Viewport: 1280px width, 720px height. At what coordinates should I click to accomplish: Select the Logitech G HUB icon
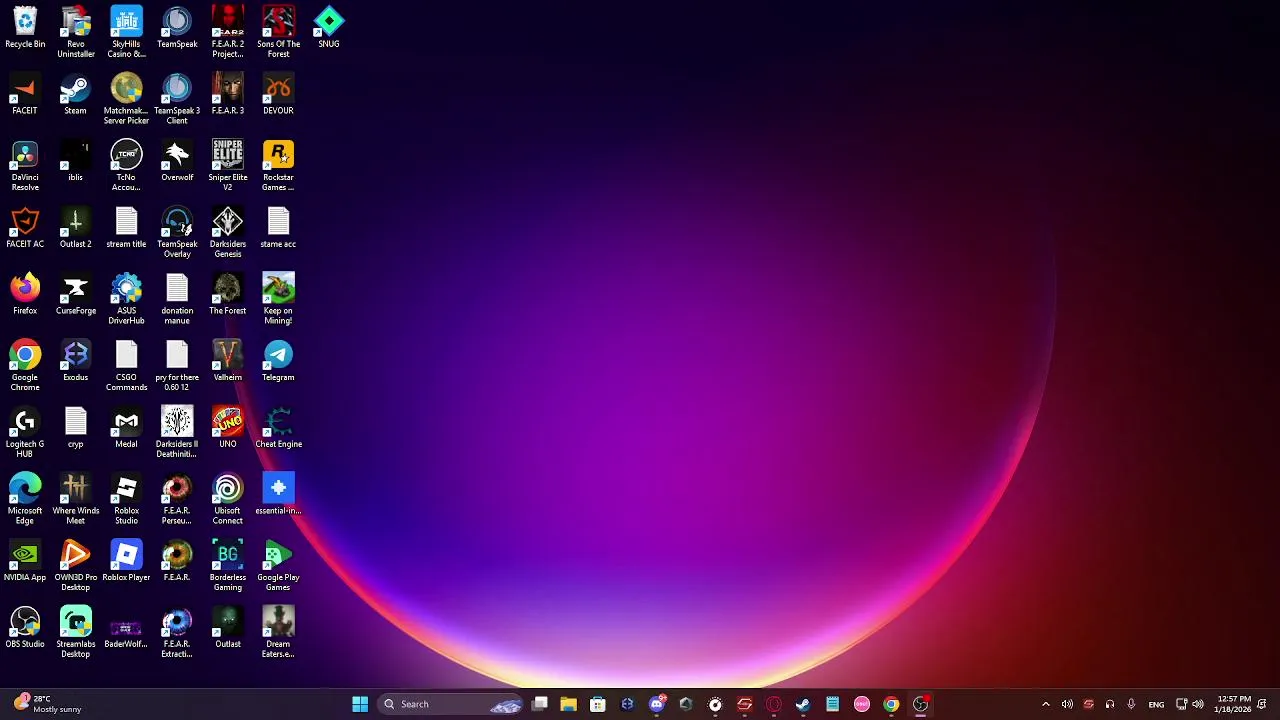click(25, 433)
